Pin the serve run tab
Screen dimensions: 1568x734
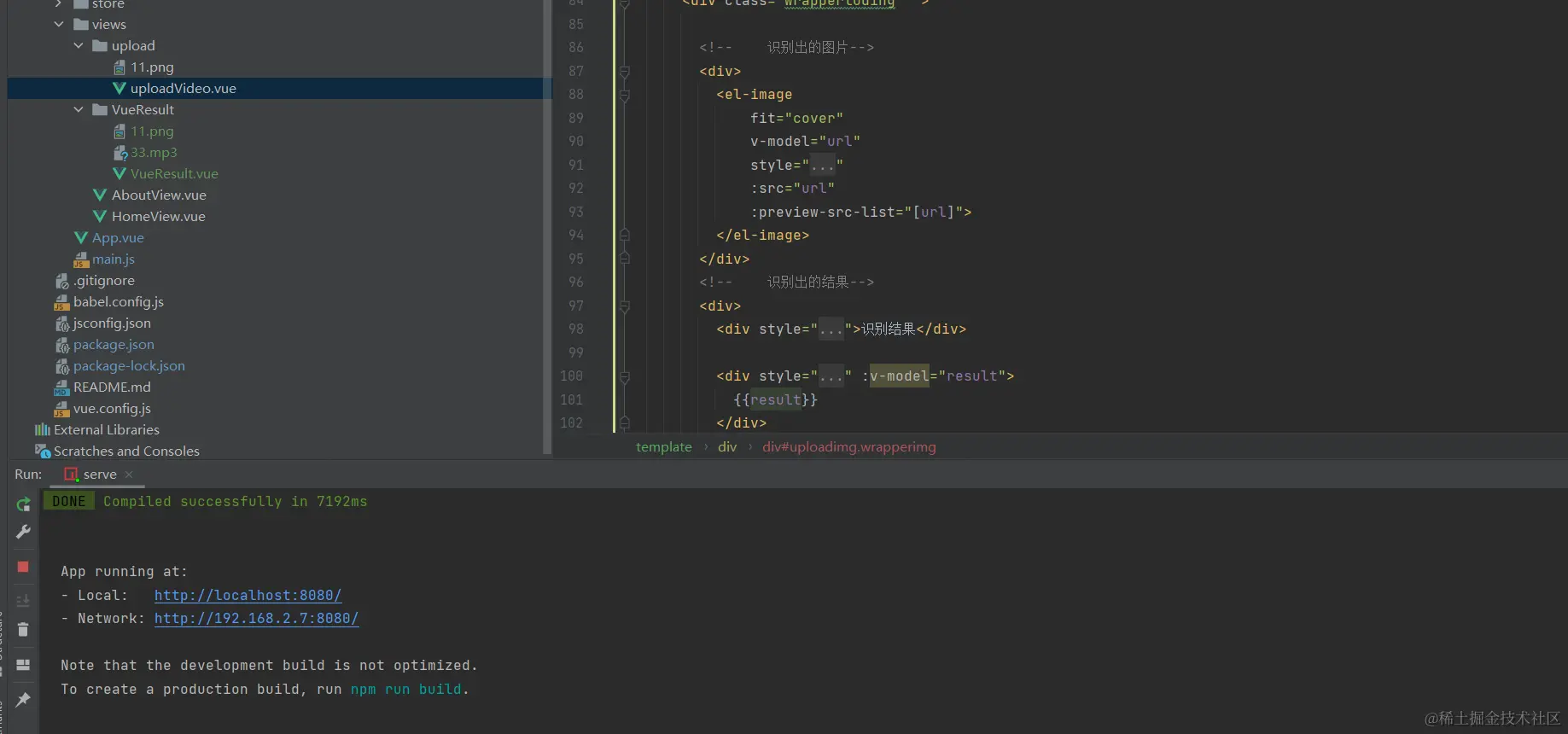pyautogui.click(x=23, y=699)
